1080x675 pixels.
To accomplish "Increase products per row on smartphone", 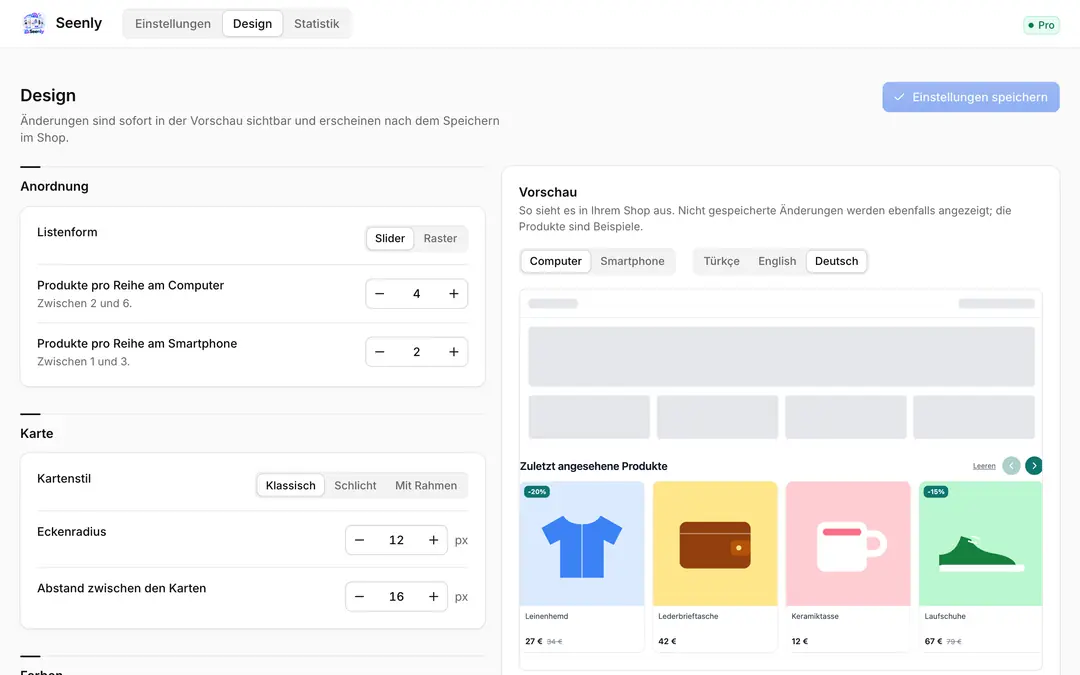I will click(454, 352).
